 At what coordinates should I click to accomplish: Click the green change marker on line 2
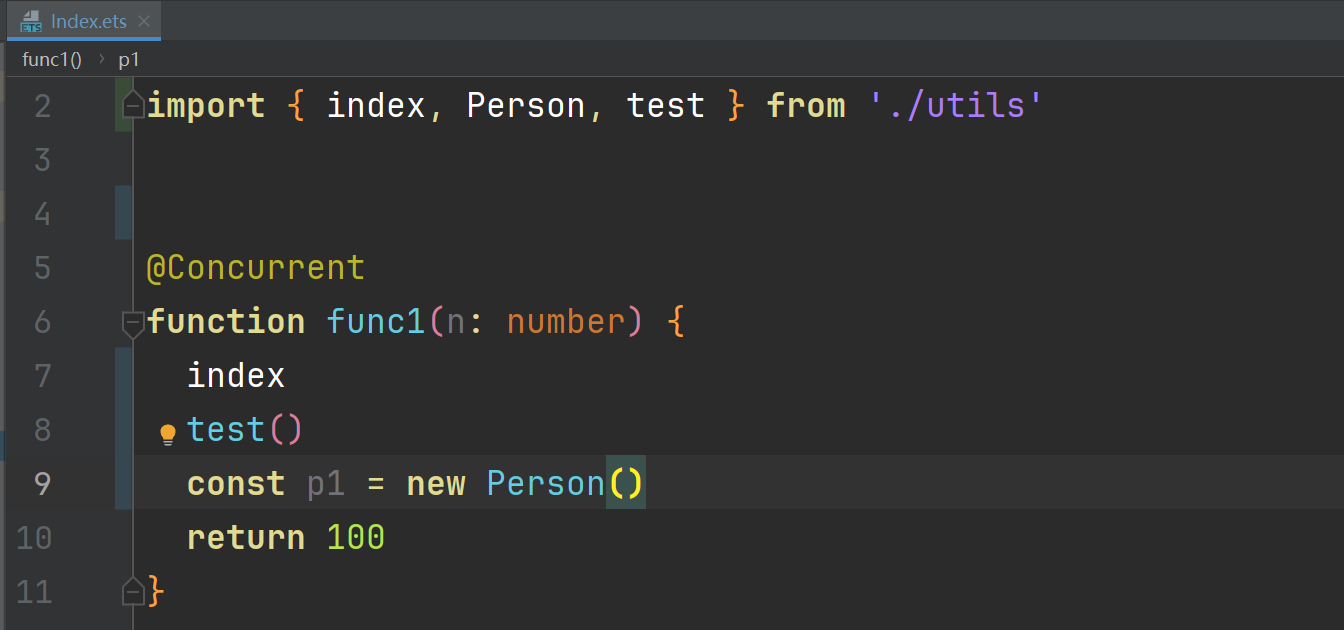(123, 106)
